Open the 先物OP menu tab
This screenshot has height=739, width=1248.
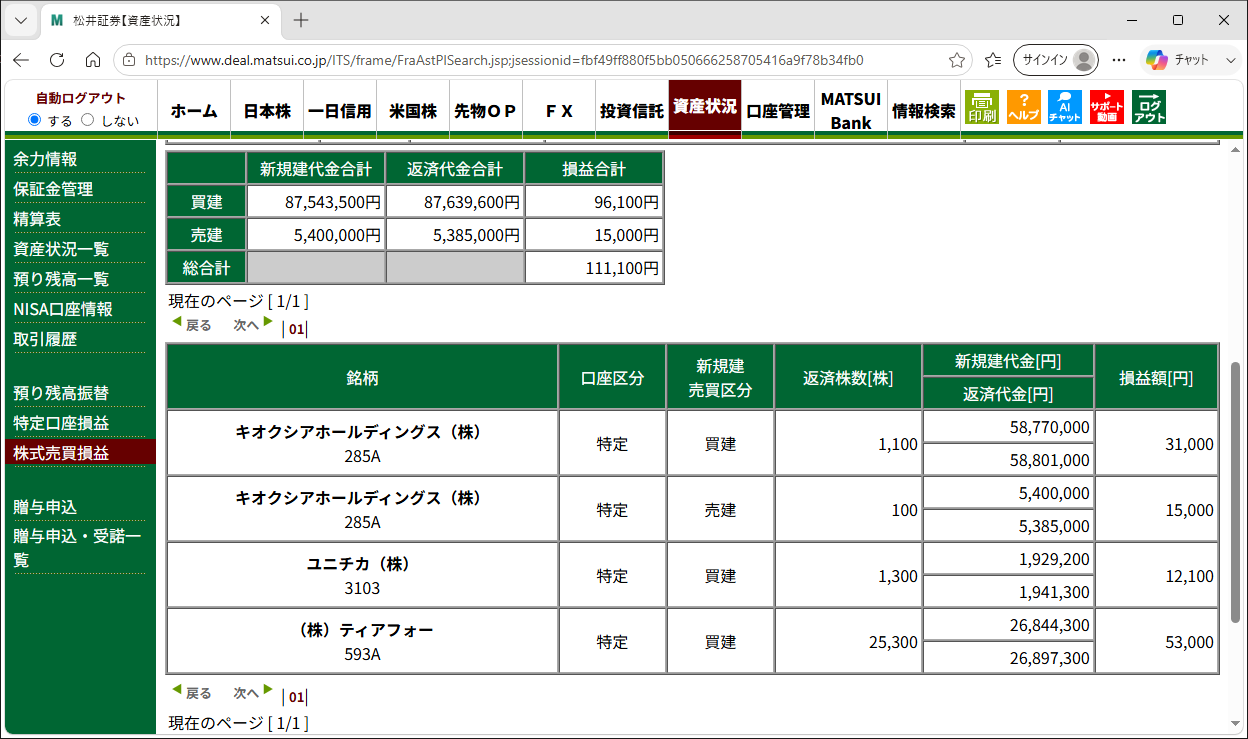tap(486, 111)
